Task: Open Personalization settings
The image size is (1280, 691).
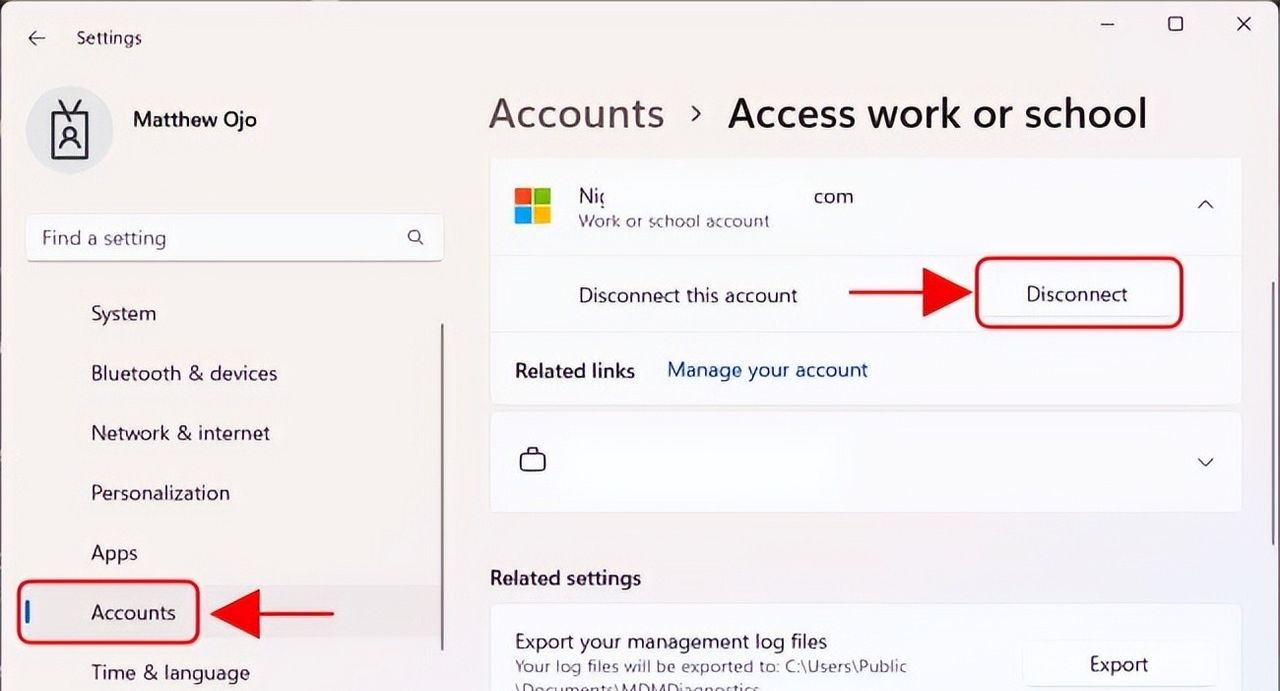Action: (x=160, y=493)
